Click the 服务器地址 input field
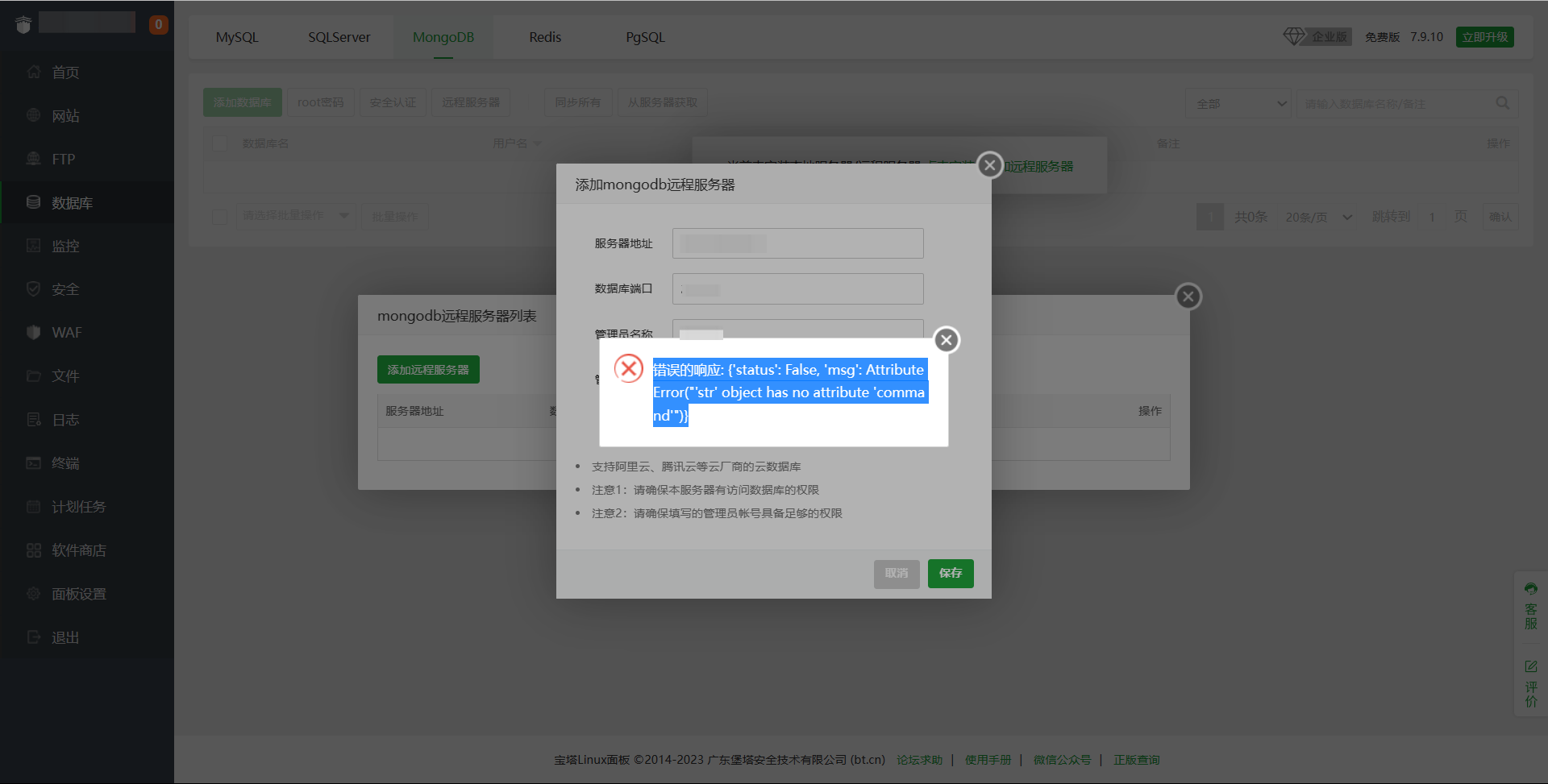 pos(798,243)
